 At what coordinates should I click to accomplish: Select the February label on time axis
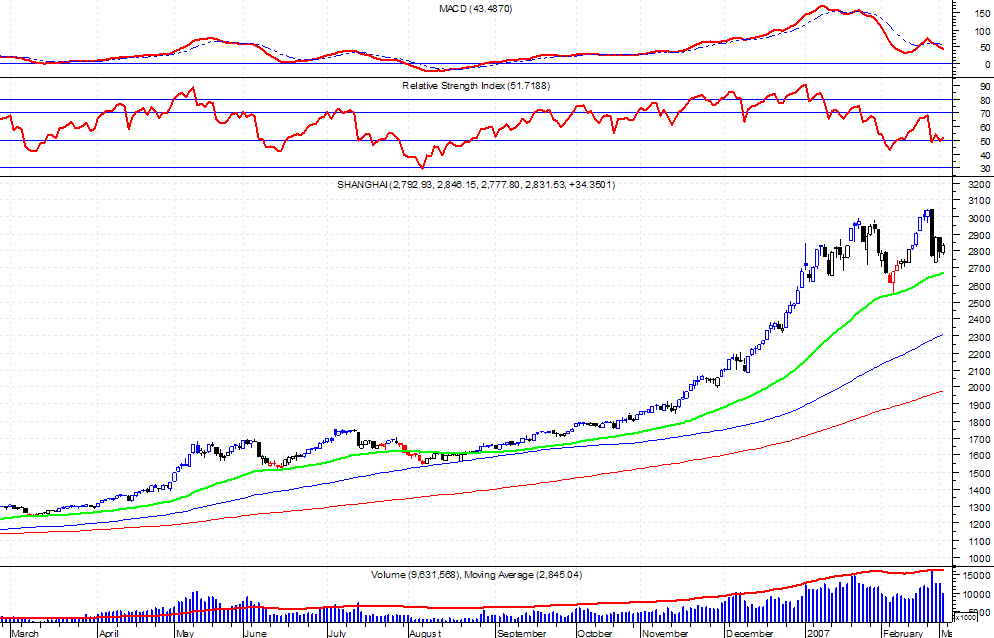point(903,633)
